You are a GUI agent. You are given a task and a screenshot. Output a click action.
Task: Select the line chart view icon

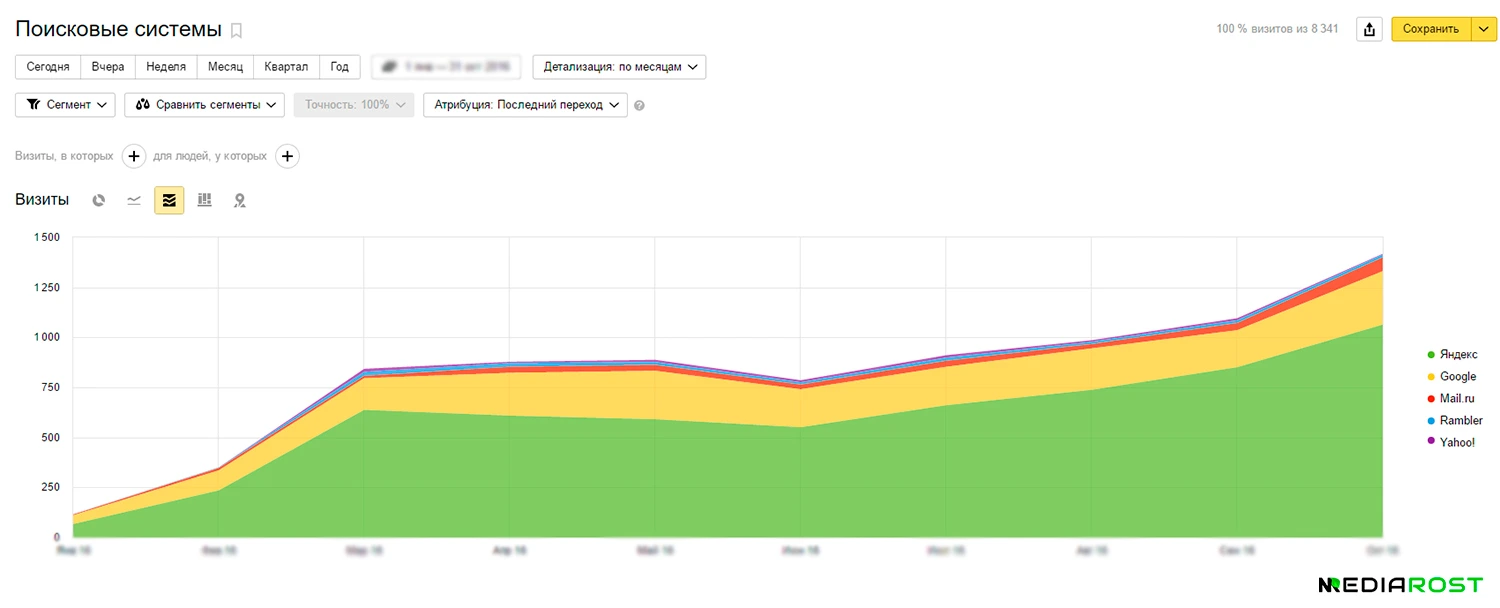(x=134, y=201)
